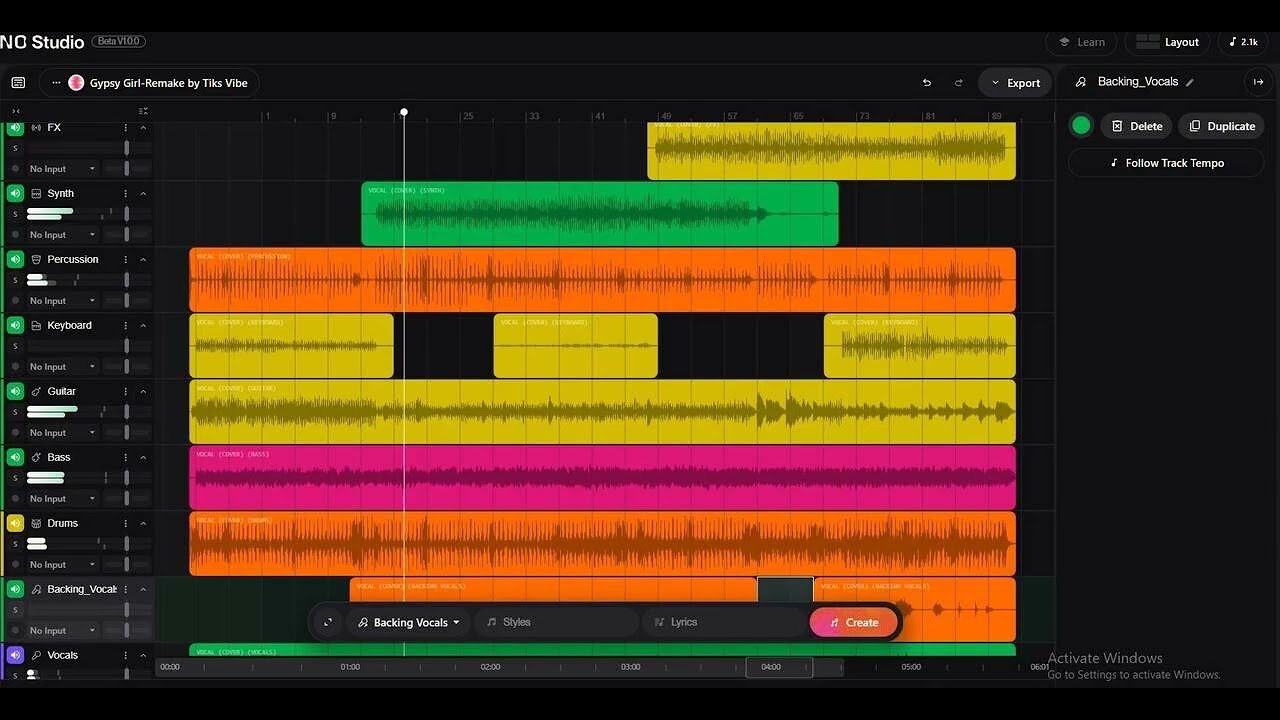The width and height of the screenshot is (1280, 720).
Task: Click the redo arrow icon
Action: point(959,83)
